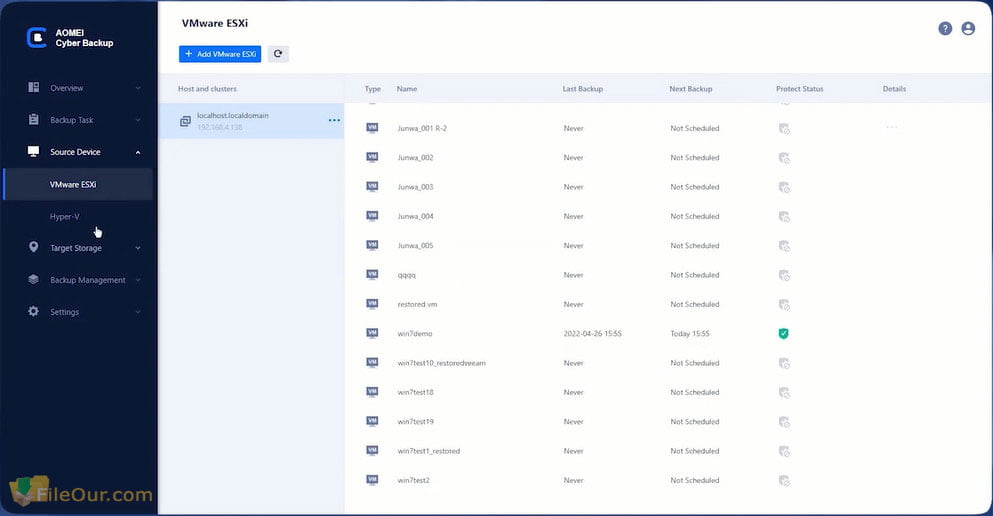Expand the Backup Management chevron arrow

point(138,280)
